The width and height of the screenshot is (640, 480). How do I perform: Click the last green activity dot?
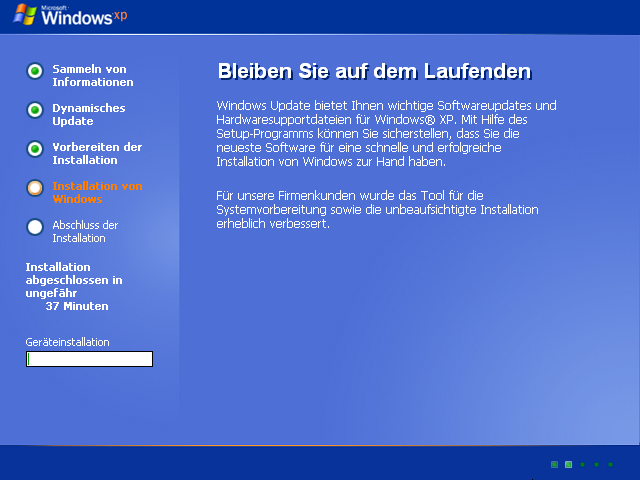coord(610,464)
